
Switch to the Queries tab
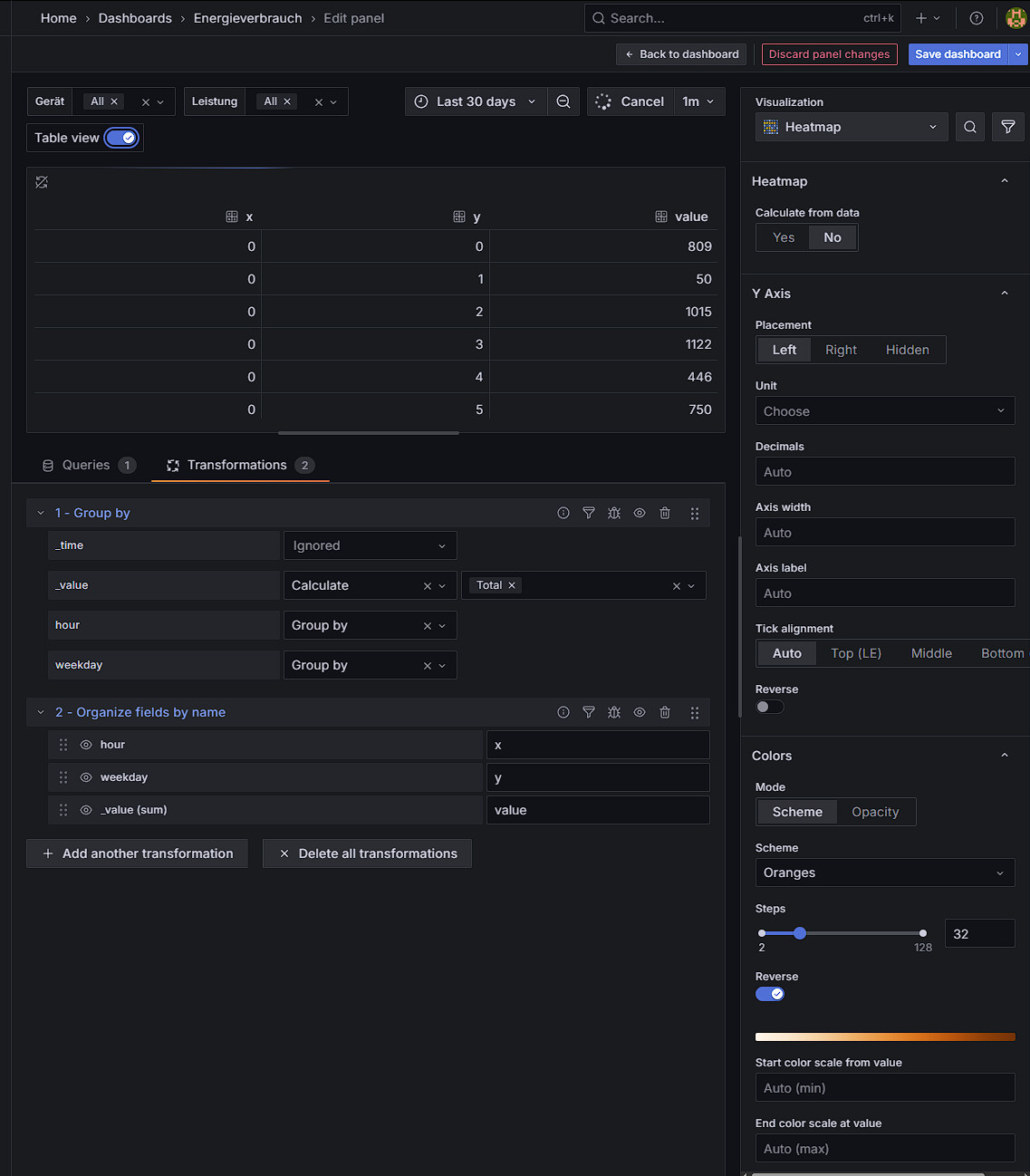pos(87,465)
